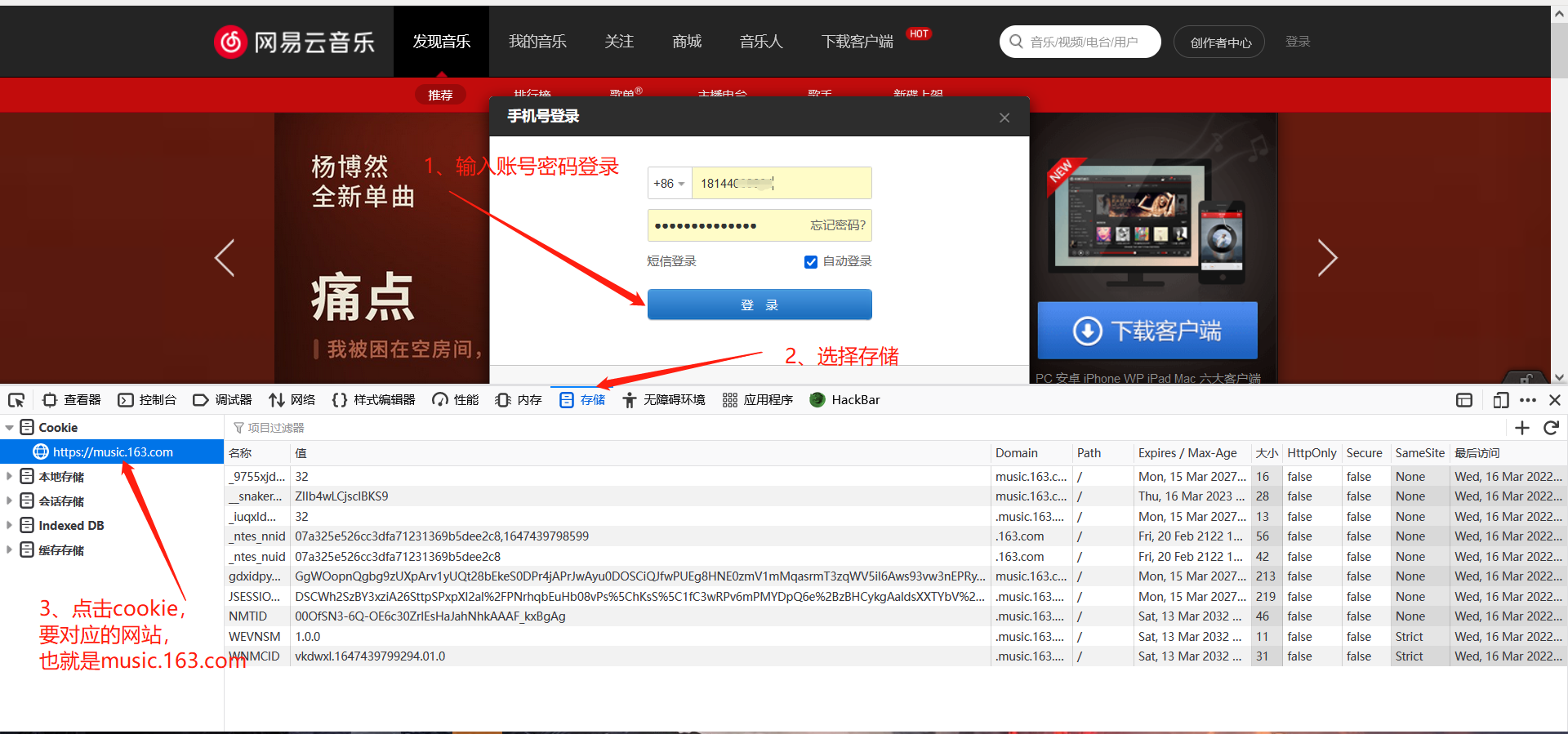The height and width of the screenshot is (734, 1568).
Task: Expand the 缓存存储 tree node
Action: pos(10,550)
